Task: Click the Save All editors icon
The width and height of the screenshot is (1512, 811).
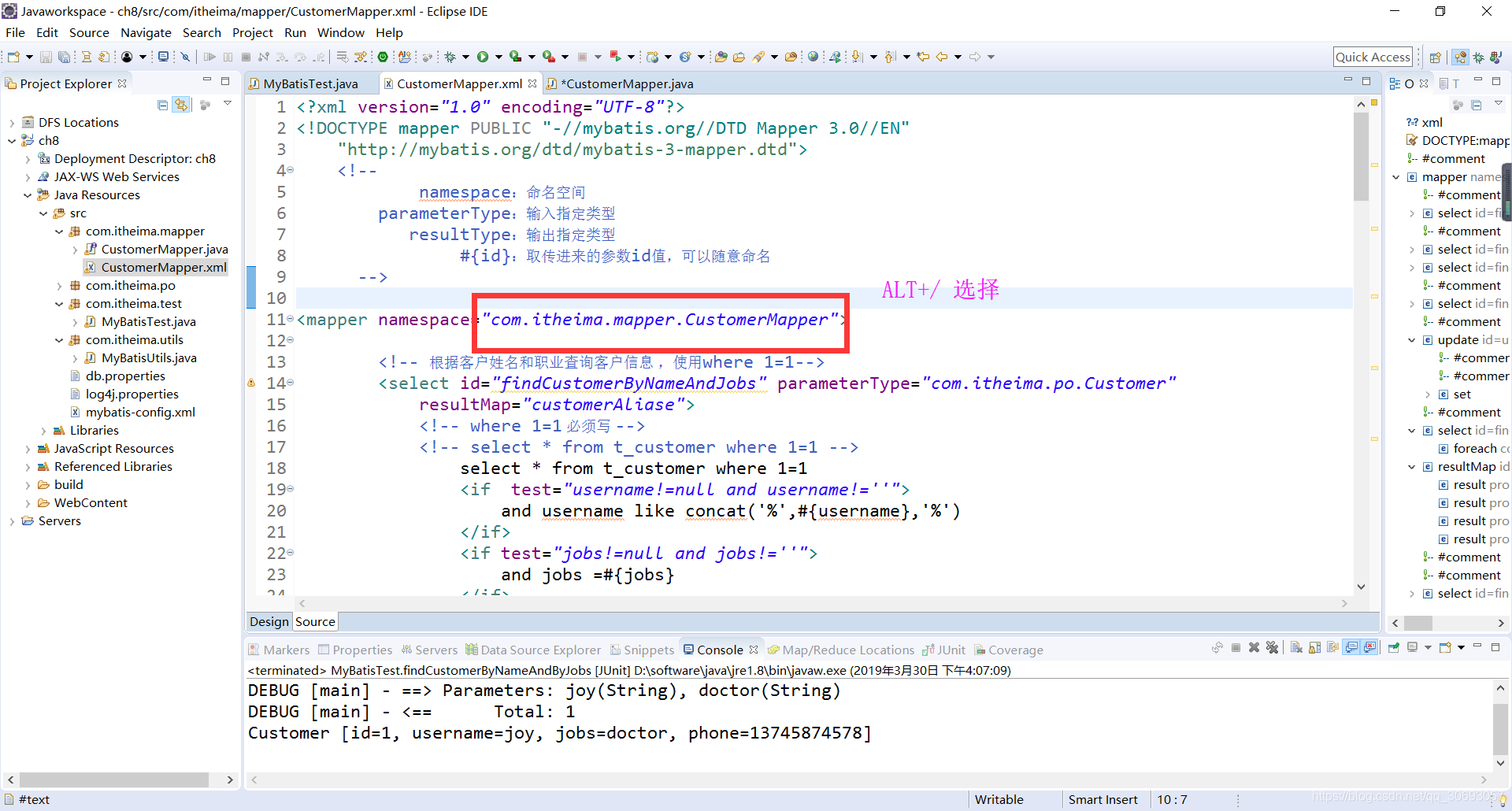Action: [x=65, y=56]
